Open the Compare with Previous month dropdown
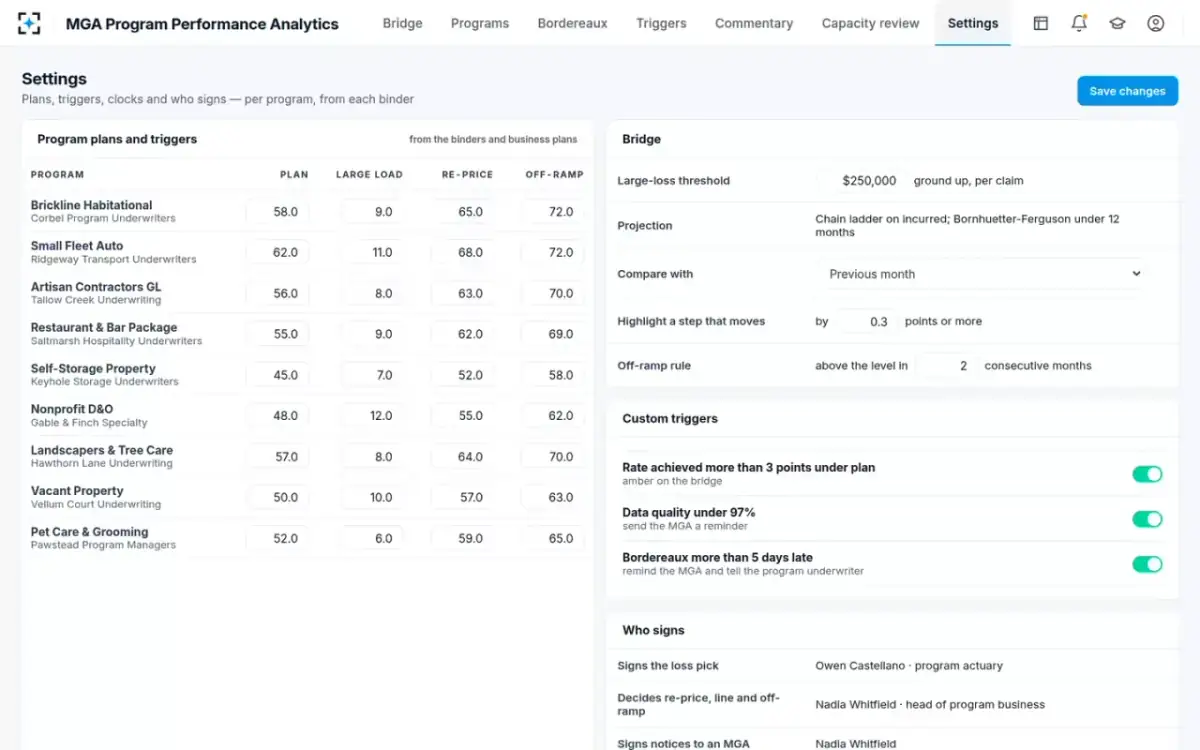The width and height of the screenshot is (1200, 750). [x=984, y=274]
